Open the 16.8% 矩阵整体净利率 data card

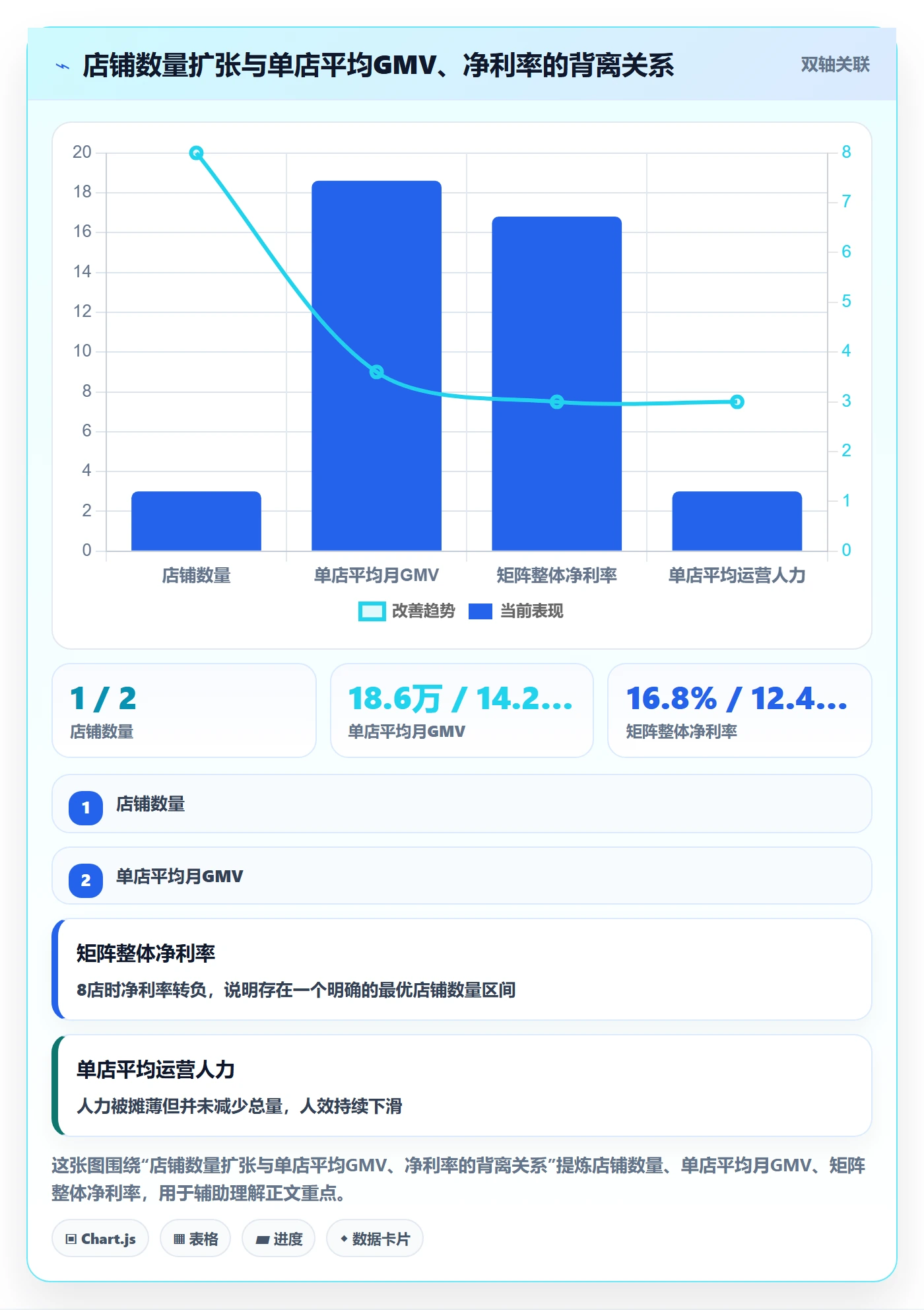740,710
